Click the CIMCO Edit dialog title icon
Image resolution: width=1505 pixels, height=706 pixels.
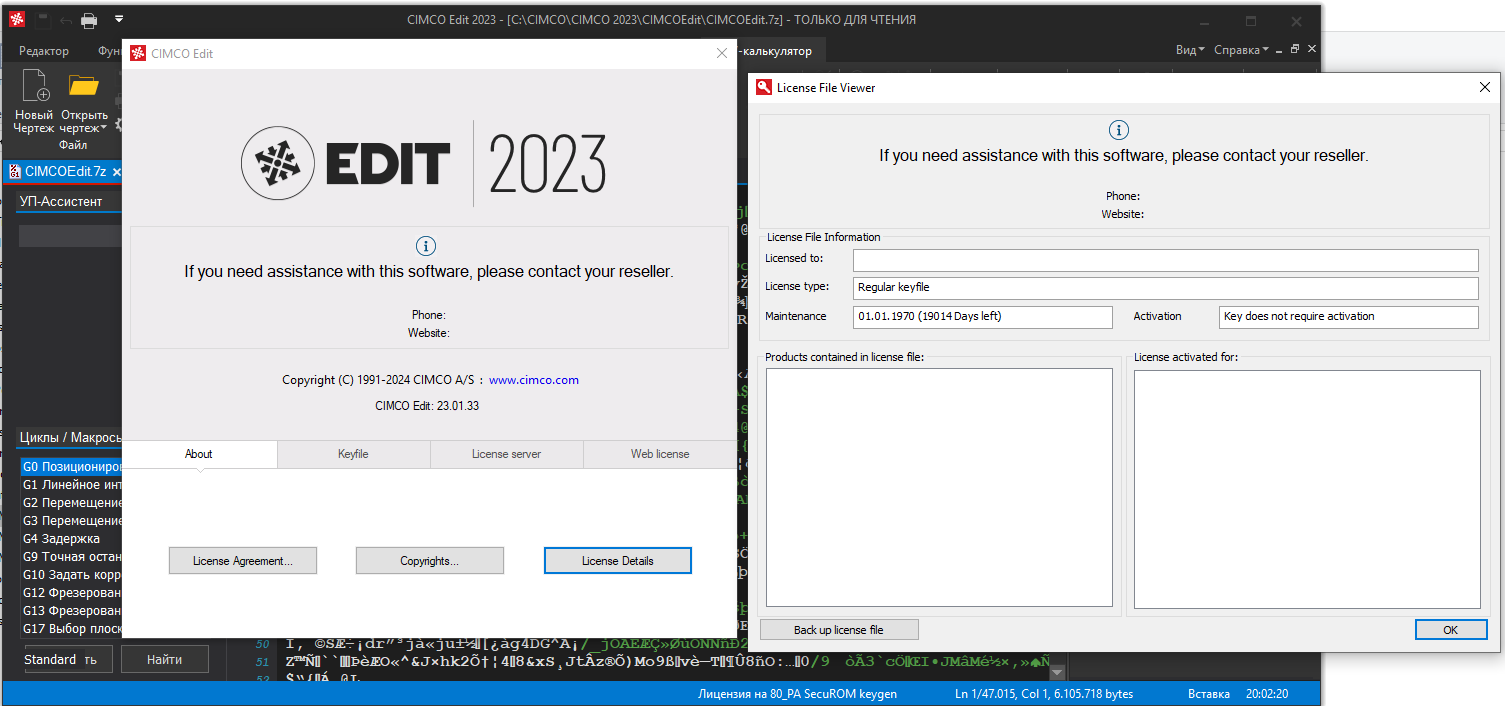pyautogui.click(x=138, y=54)
